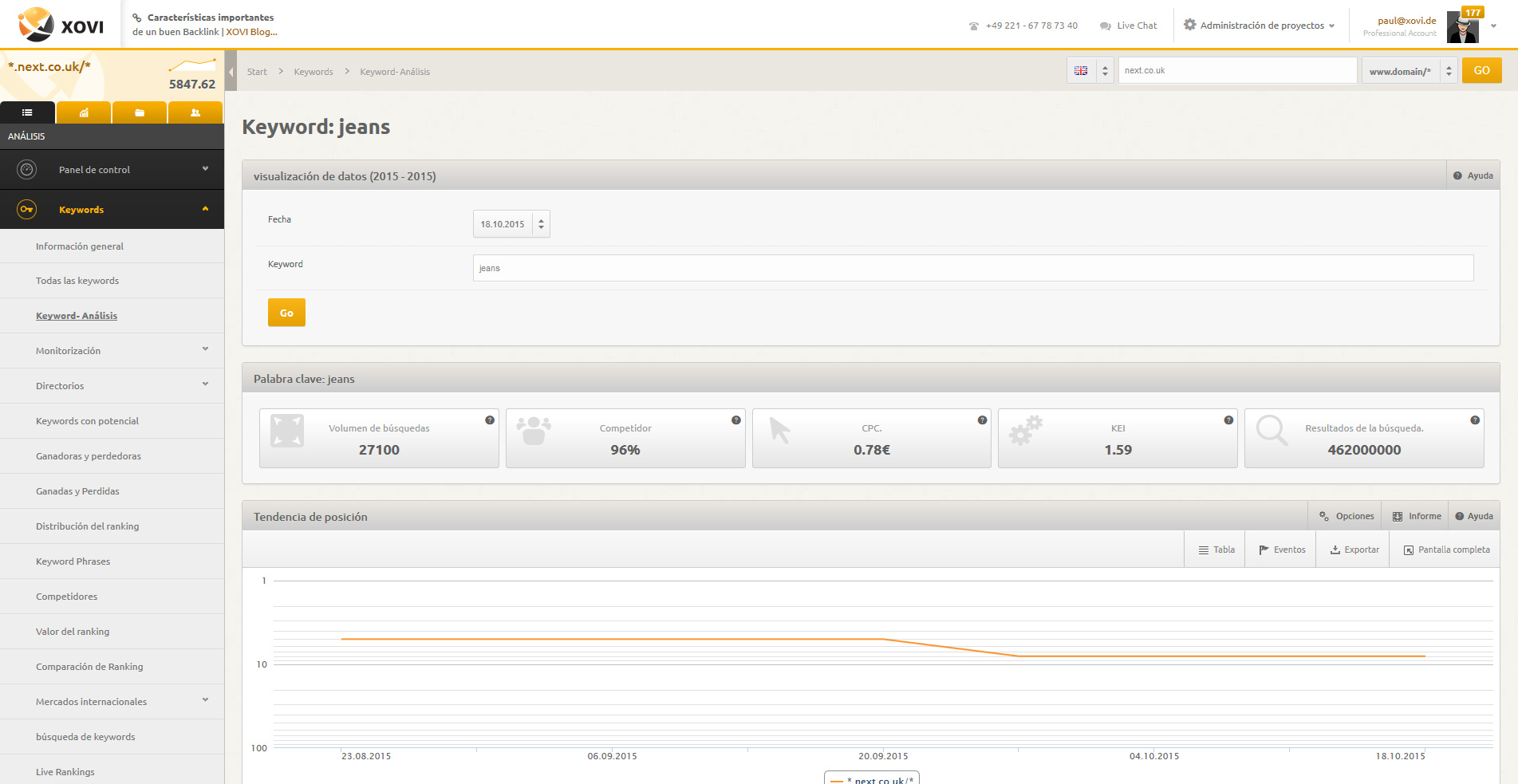Go to Start breadcrumb
The image size is (1518, 784).
tap(257, 72)
